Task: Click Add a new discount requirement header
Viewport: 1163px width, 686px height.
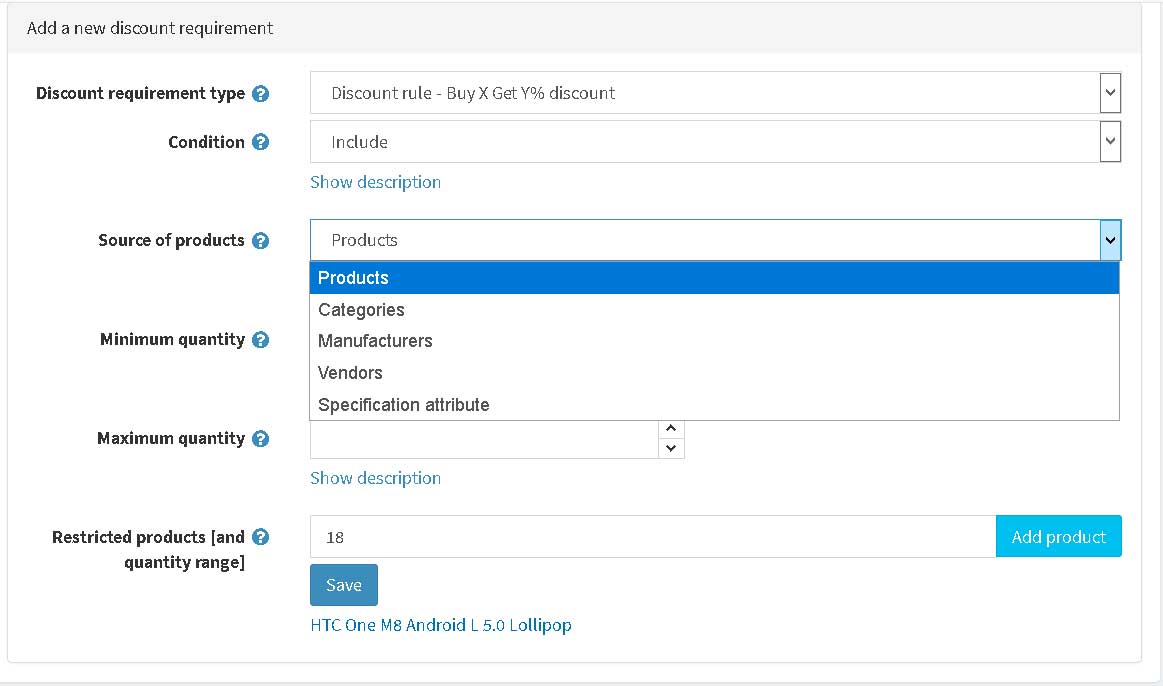Action: tap(150, 28)
